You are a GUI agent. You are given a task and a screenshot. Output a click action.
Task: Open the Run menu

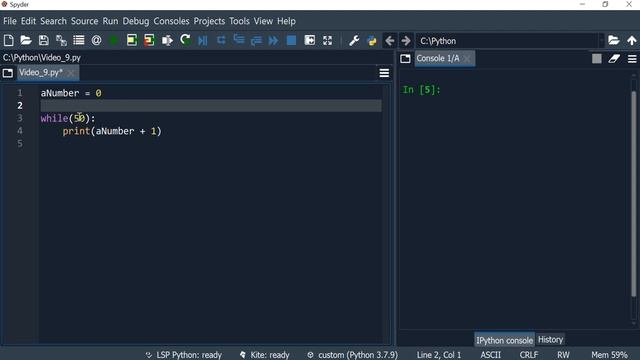tap(110, 21)
